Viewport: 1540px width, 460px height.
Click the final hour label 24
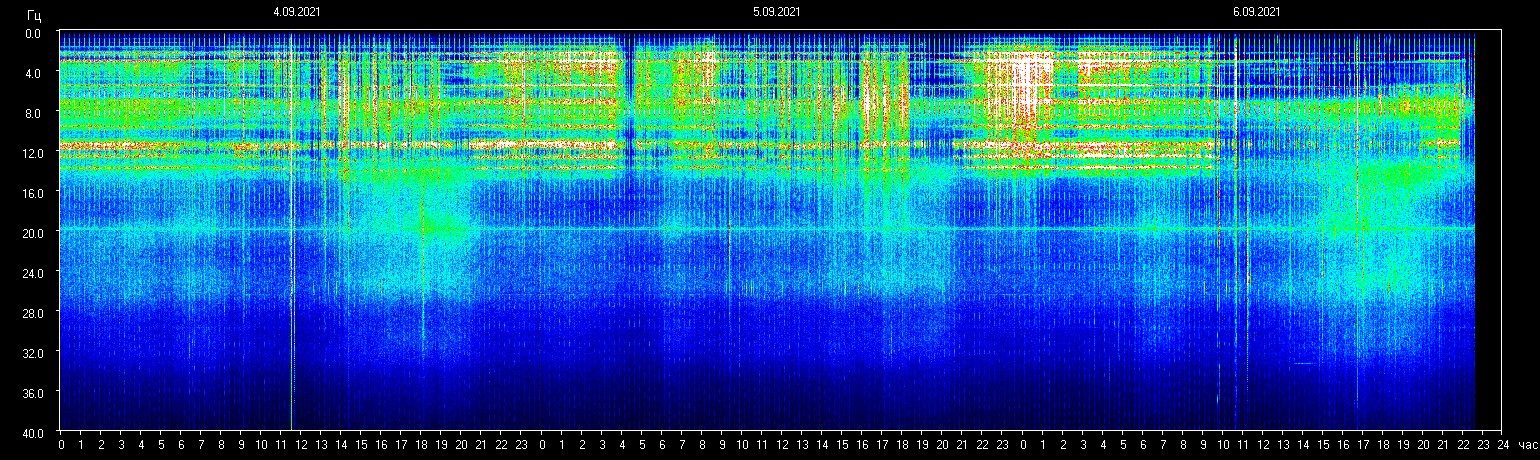click(x=1503, y=444)
